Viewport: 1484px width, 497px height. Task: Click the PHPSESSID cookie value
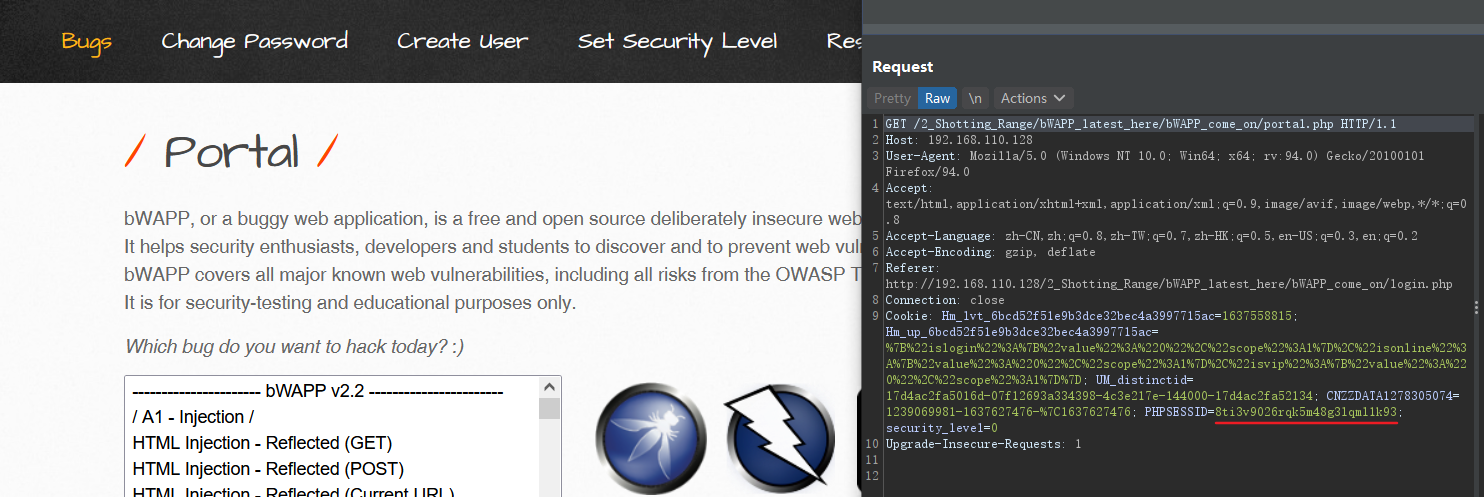(x=1307, y=412)
